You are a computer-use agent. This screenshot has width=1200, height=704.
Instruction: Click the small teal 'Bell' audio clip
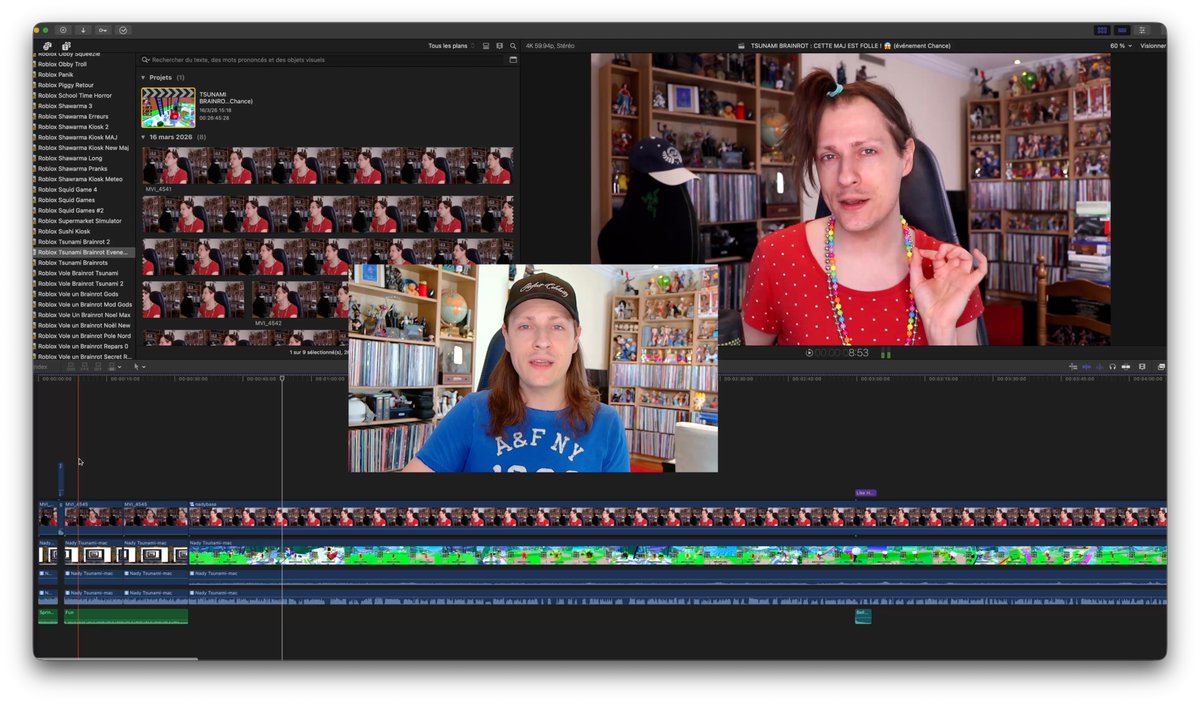point(863,616)
